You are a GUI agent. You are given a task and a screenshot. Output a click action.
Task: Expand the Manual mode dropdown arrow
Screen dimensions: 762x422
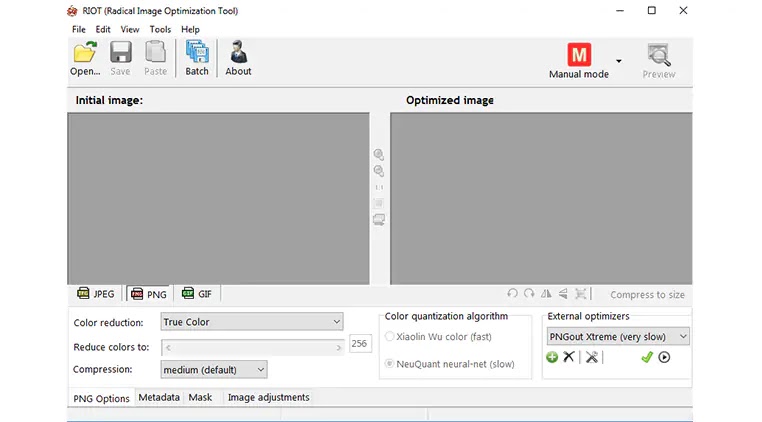pos(619,61)
